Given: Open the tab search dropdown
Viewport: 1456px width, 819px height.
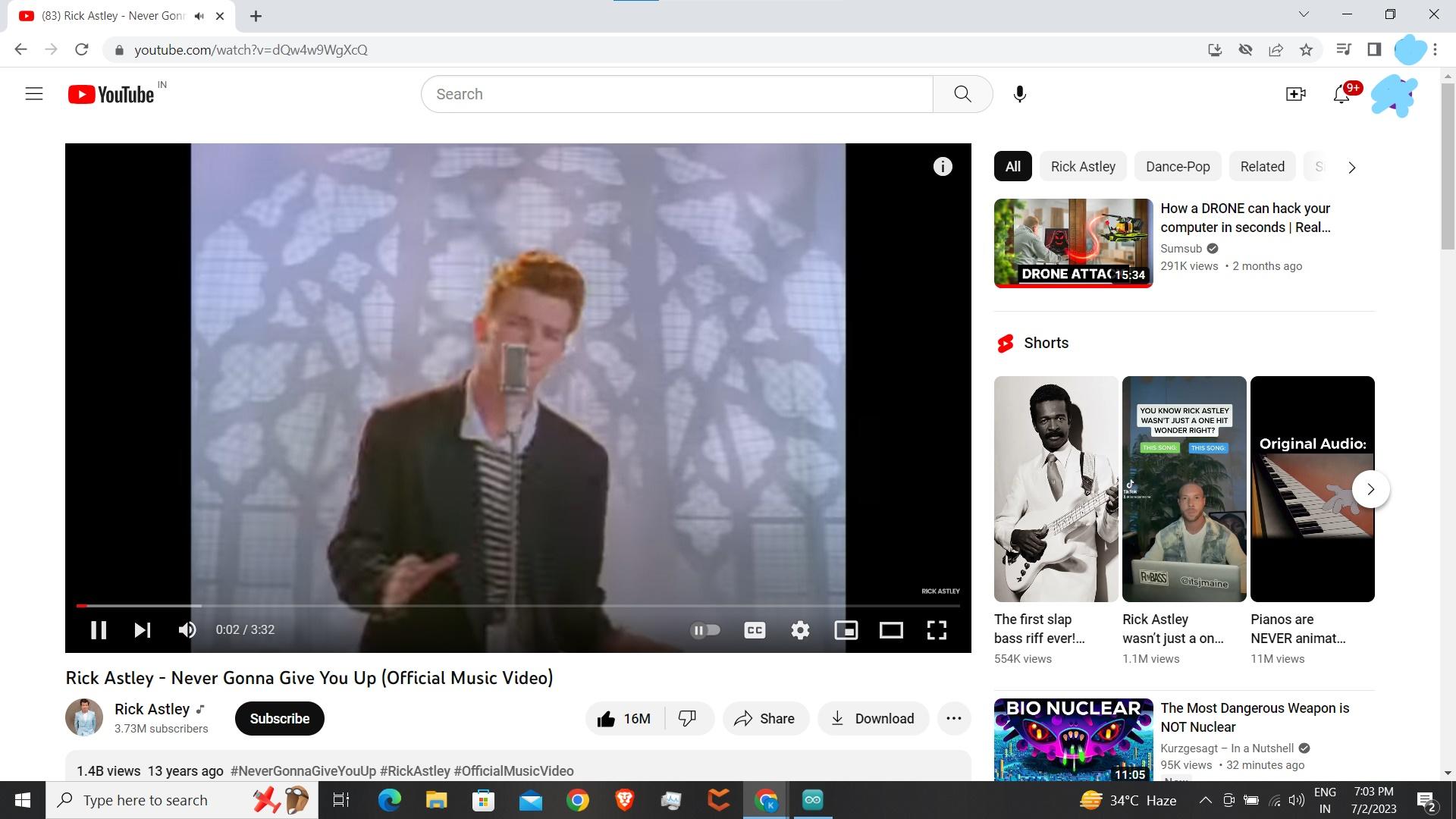Looking at the screenshot, I should click(1304, 14).
